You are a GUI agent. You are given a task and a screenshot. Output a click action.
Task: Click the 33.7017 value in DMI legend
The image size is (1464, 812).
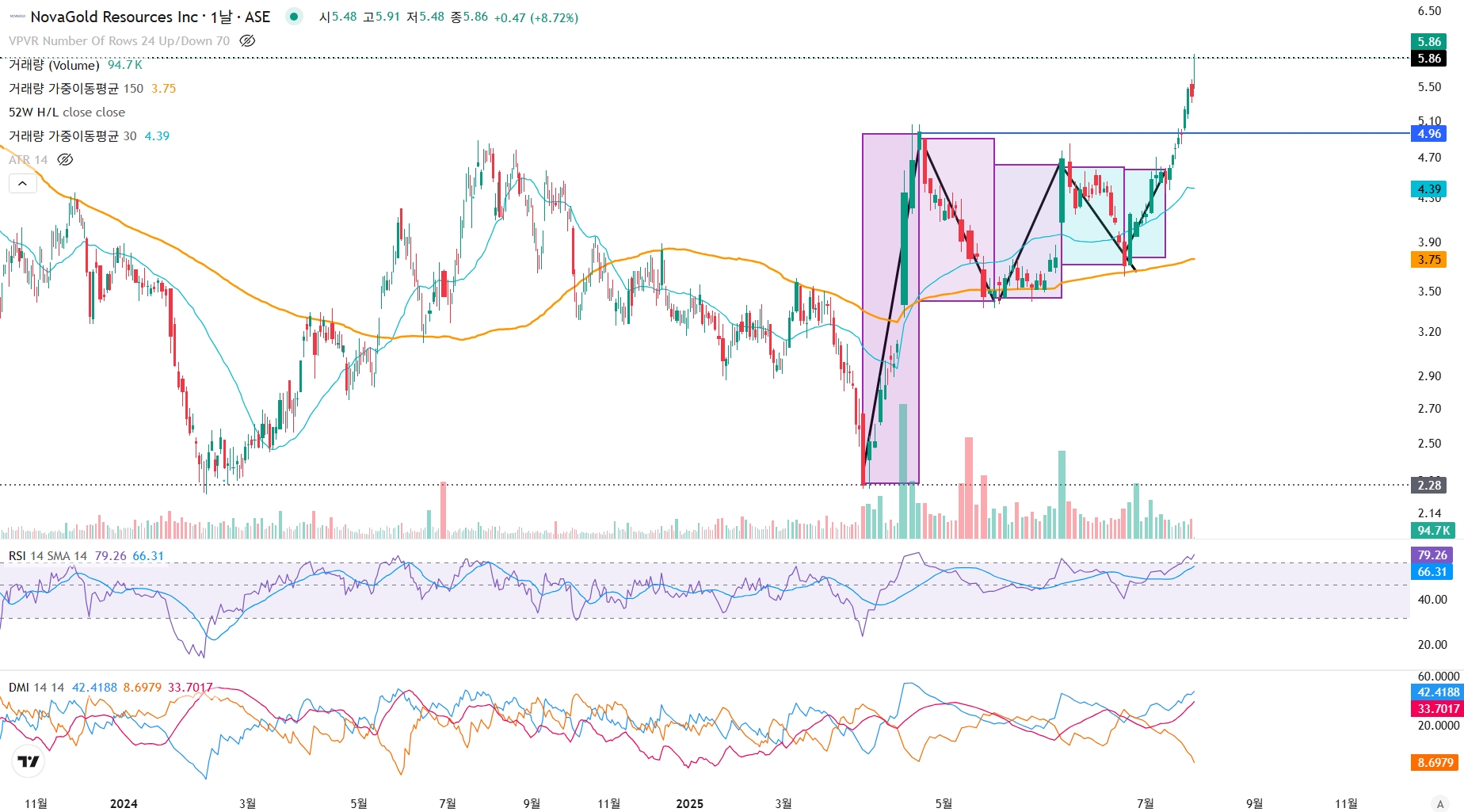tap(190, 687)
